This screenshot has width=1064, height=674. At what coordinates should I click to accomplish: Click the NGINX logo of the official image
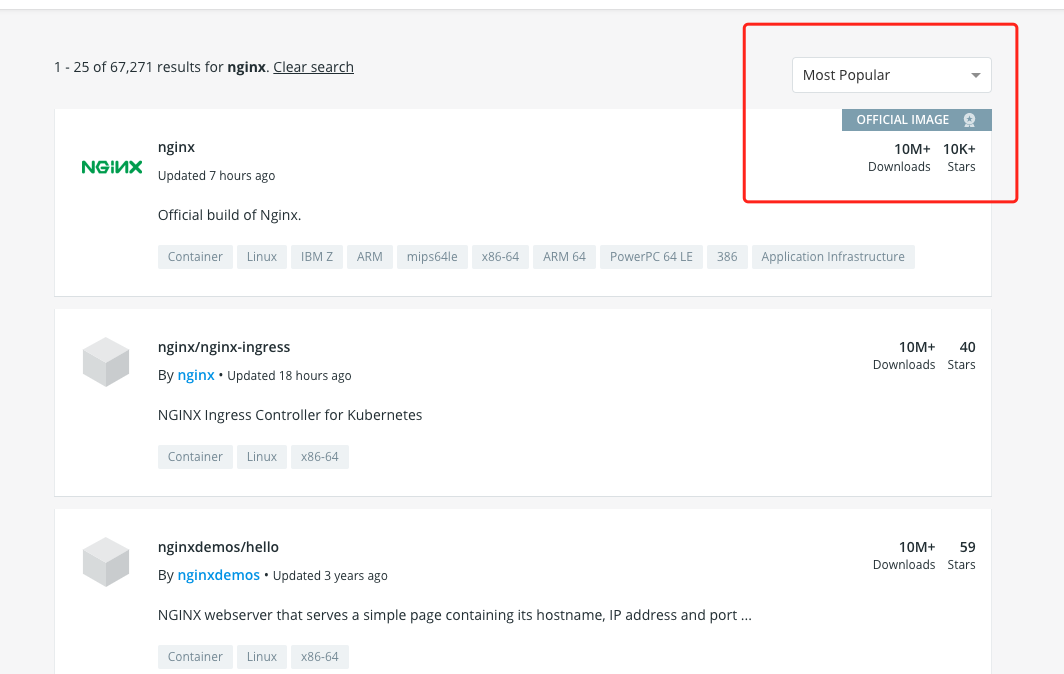point(112,167)
